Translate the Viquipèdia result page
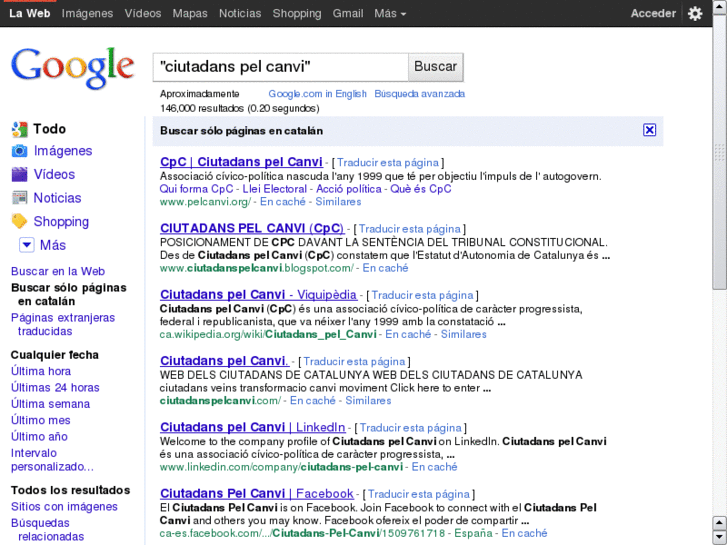 point(422,295)
